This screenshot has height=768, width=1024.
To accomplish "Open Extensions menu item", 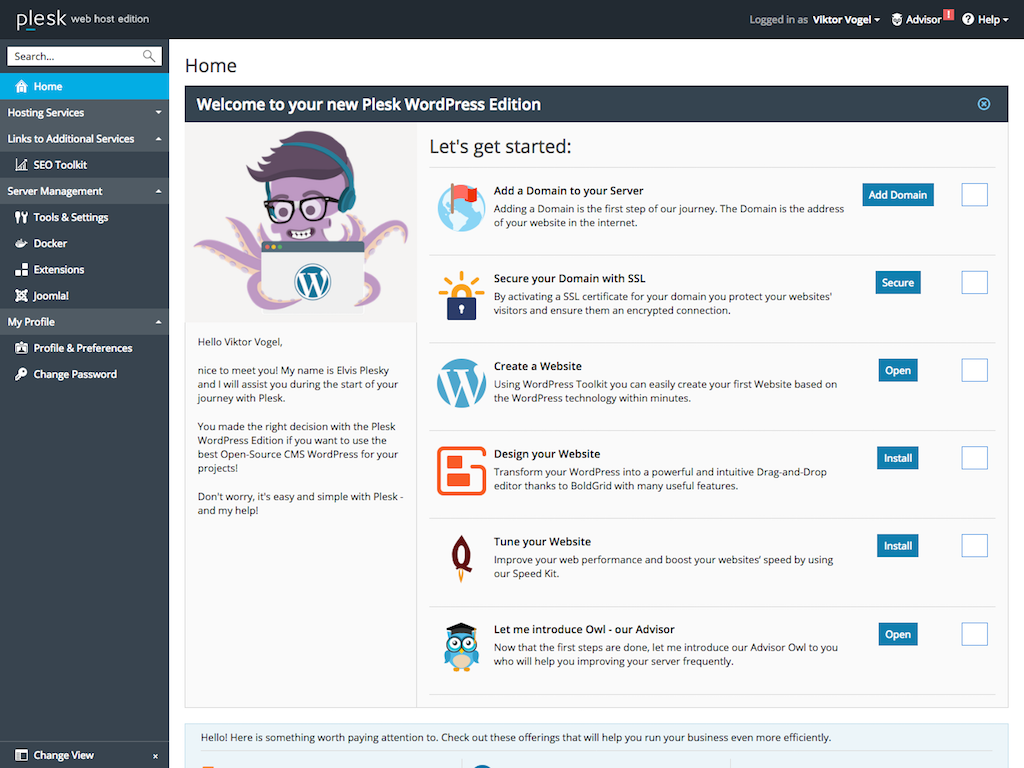I will (x=84, y=270).
